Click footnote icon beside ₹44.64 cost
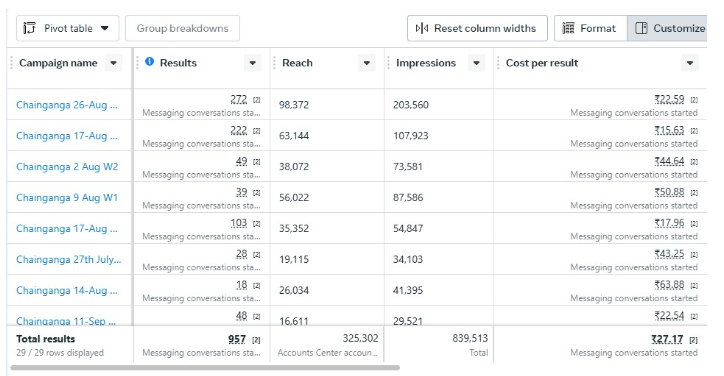The width and height of the screenshot is (724, 376). click(694, 162)
